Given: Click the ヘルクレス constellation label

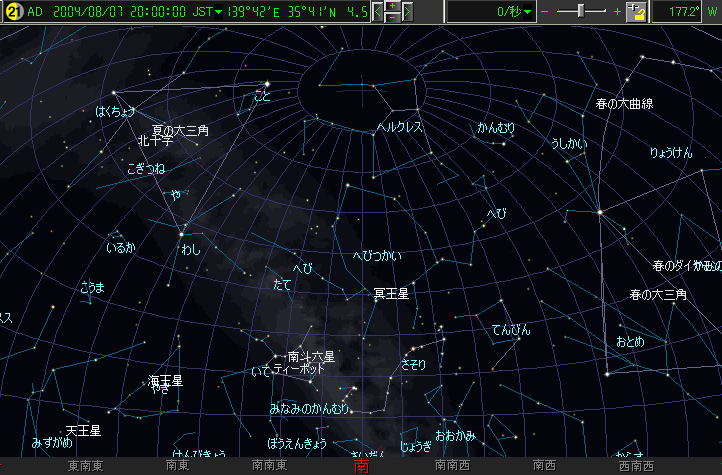Looking at the screenshot, I should pos(399,128).
